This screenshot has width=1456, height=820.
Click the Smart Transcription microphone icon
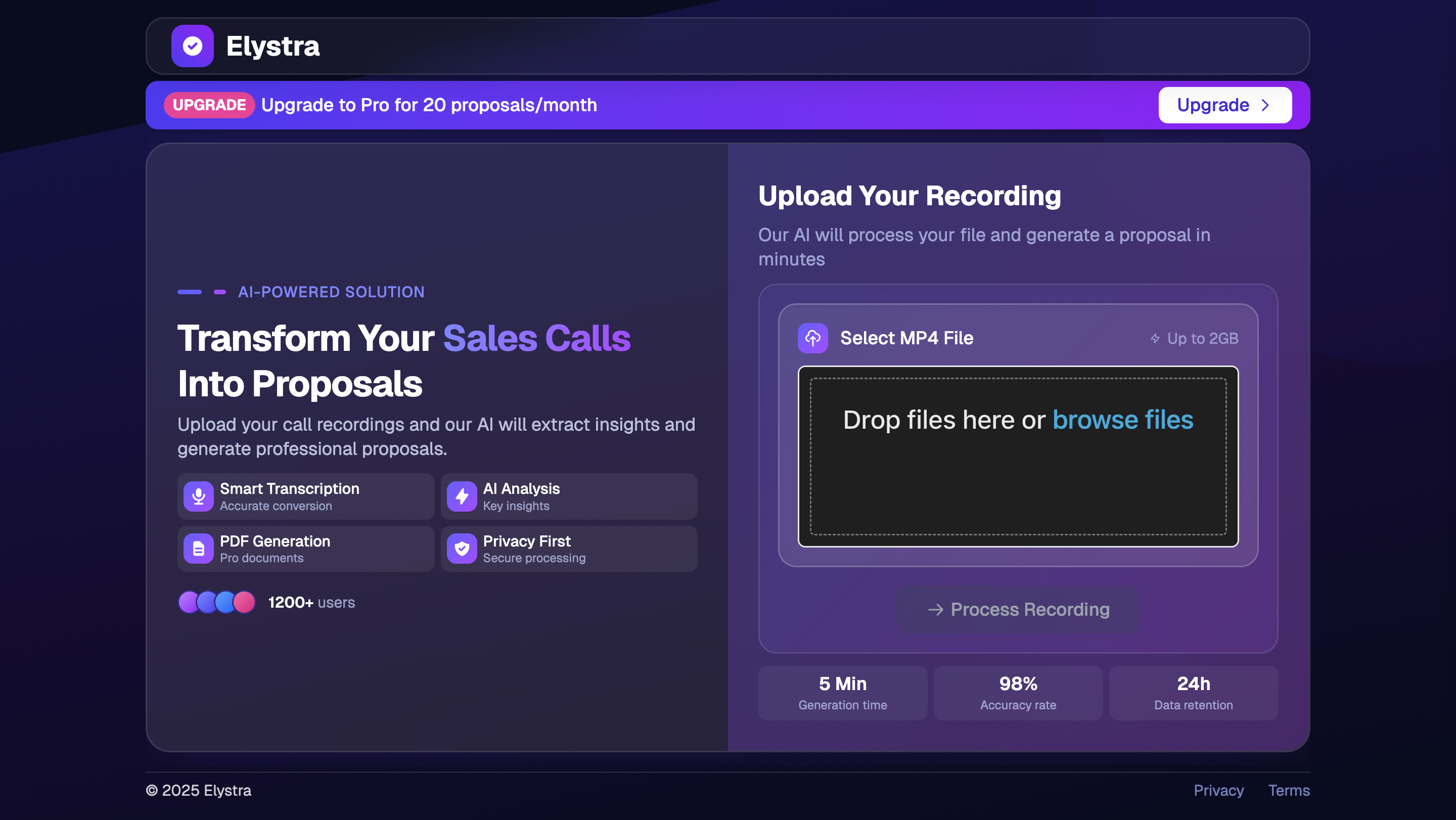(198, 496)
